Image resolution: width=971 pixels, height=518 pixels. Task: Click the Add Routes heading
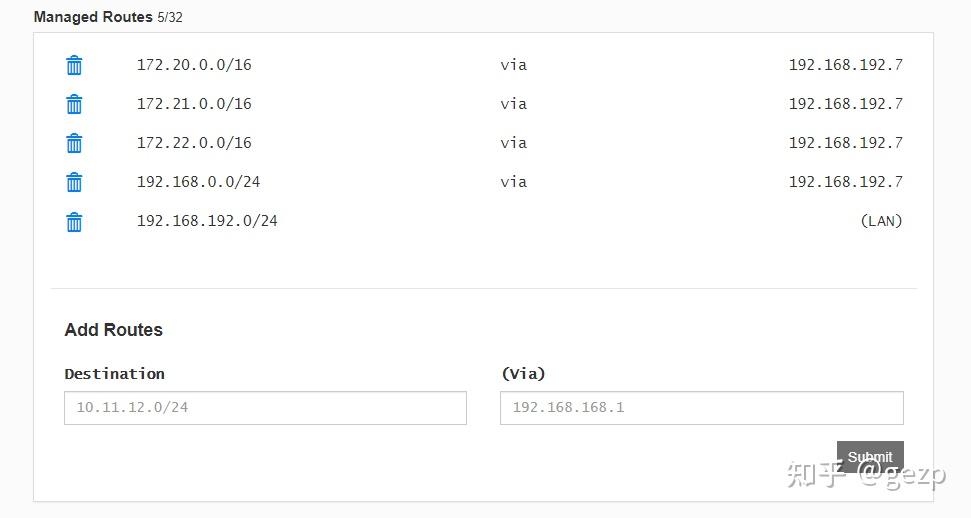(113, 330)
